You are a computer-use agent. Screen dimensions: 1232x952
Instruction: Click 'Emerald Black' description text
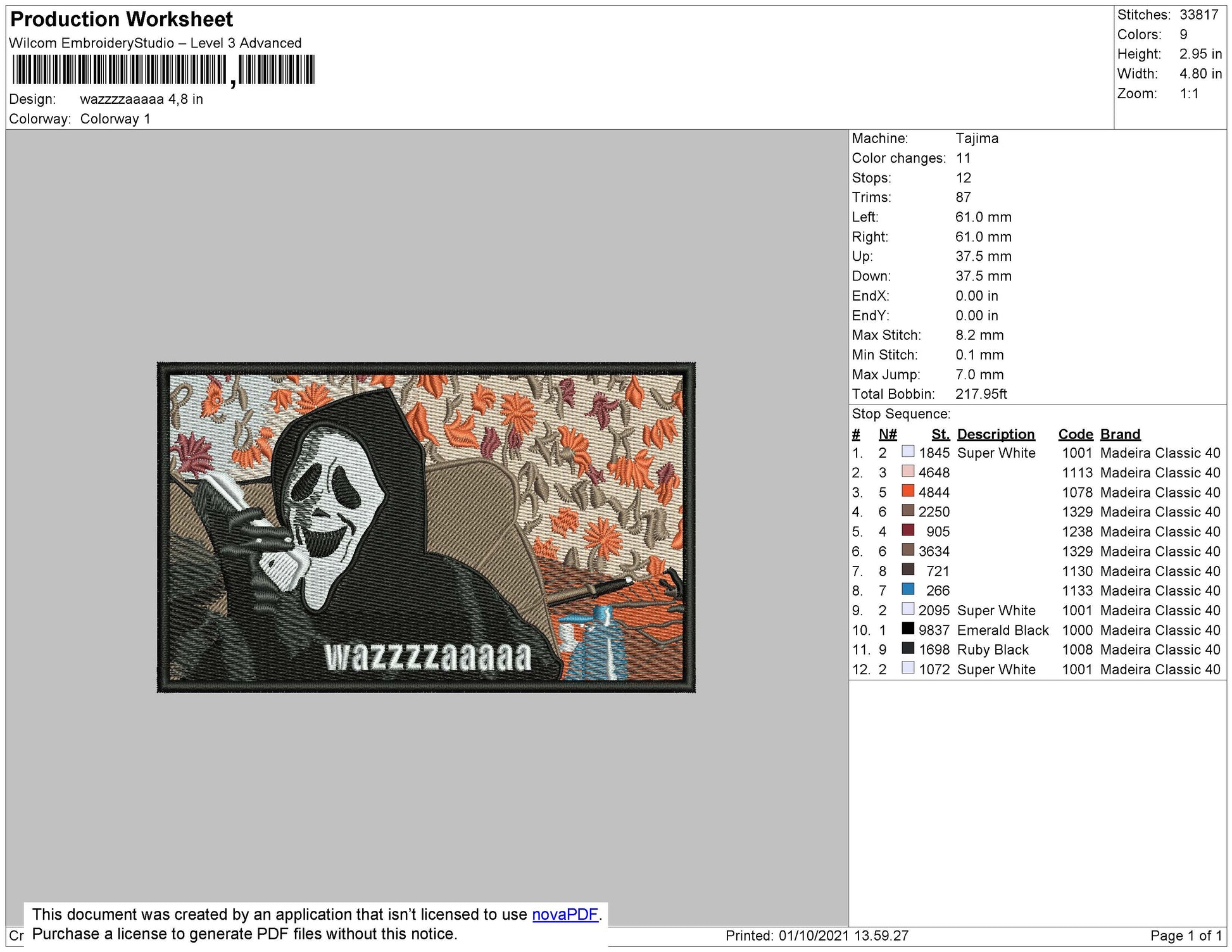[1003, 630]
